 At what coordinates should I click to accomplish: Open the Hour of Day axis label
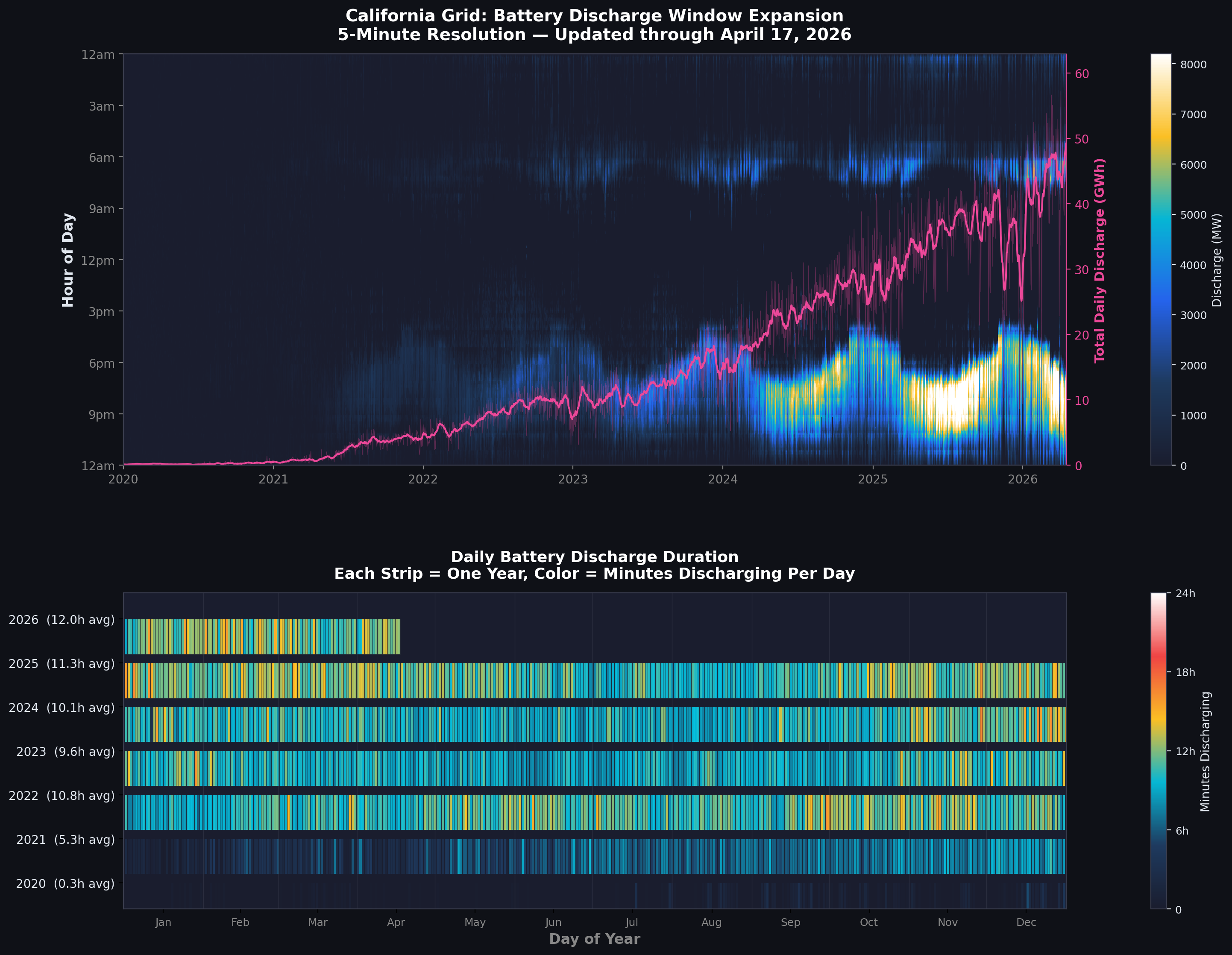(69, 260)
